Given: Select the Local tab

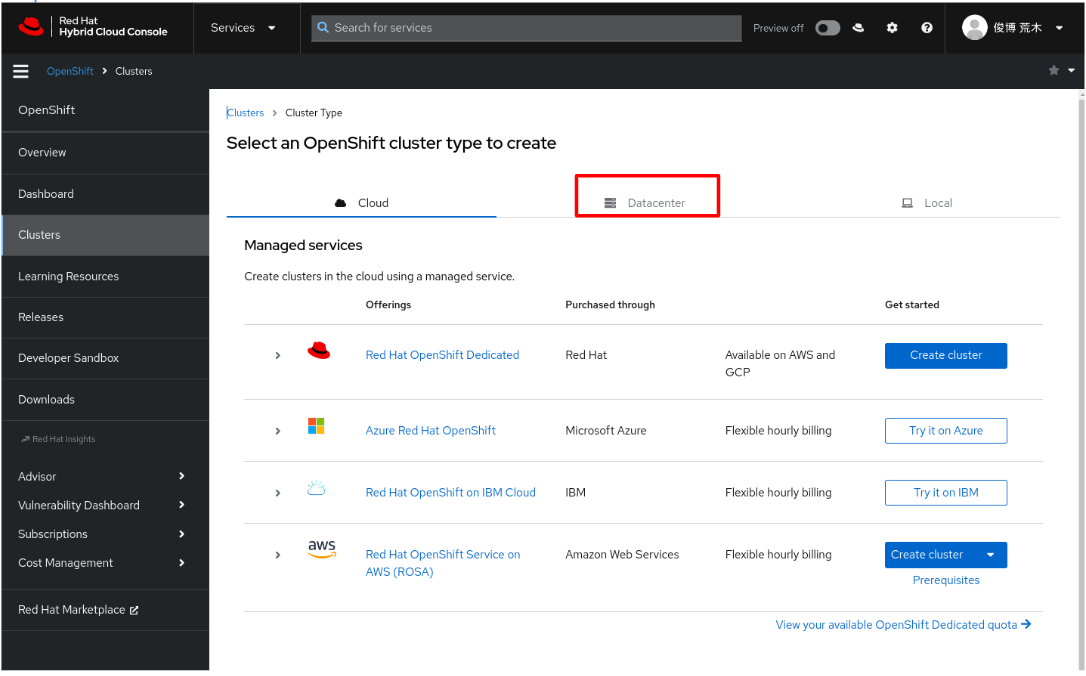Looking at the screenshot, I should pyautogui.click(x=927, y=202).
